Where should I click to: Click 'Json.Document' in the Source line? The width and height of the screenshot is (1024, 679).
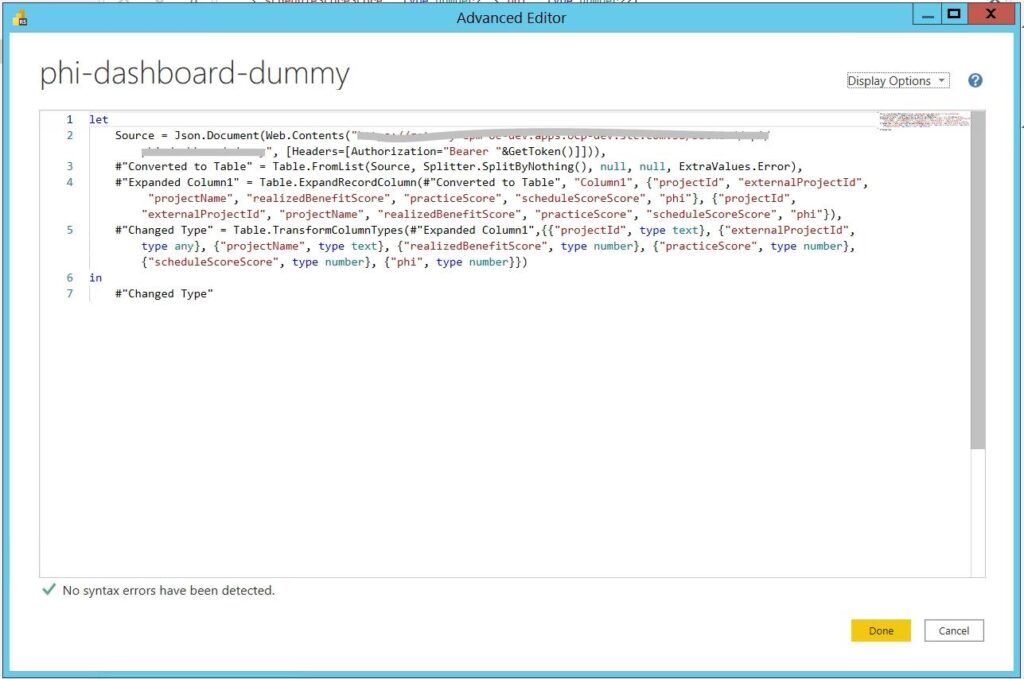(217, 135)
